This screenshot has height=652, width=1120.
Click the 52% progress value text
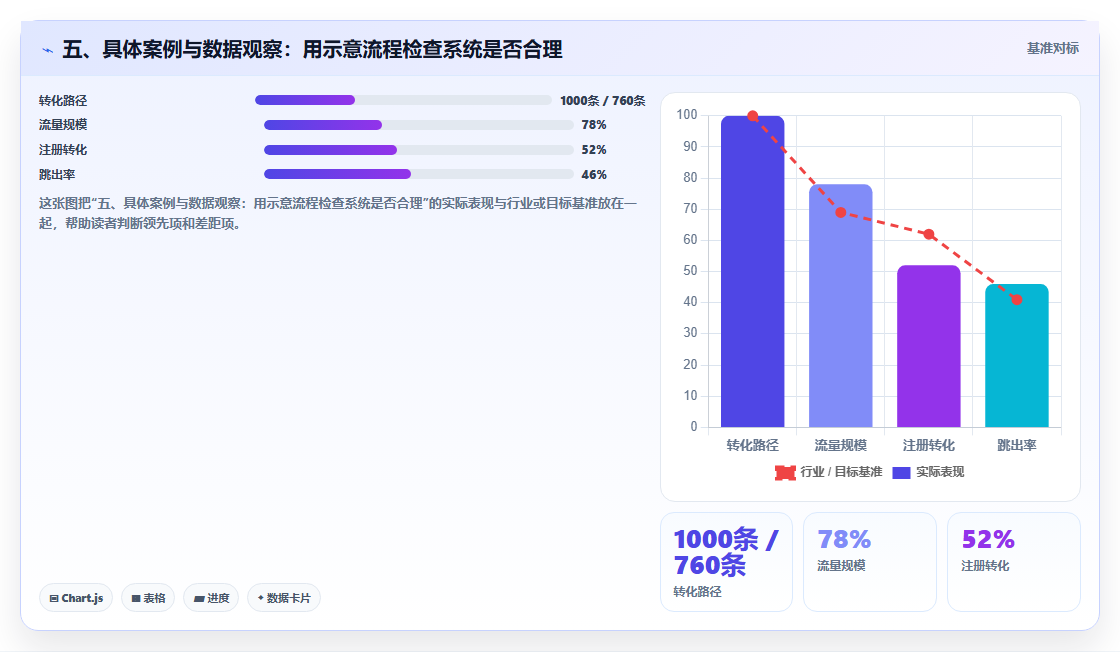pyautogui.click(x=594, y=150)
